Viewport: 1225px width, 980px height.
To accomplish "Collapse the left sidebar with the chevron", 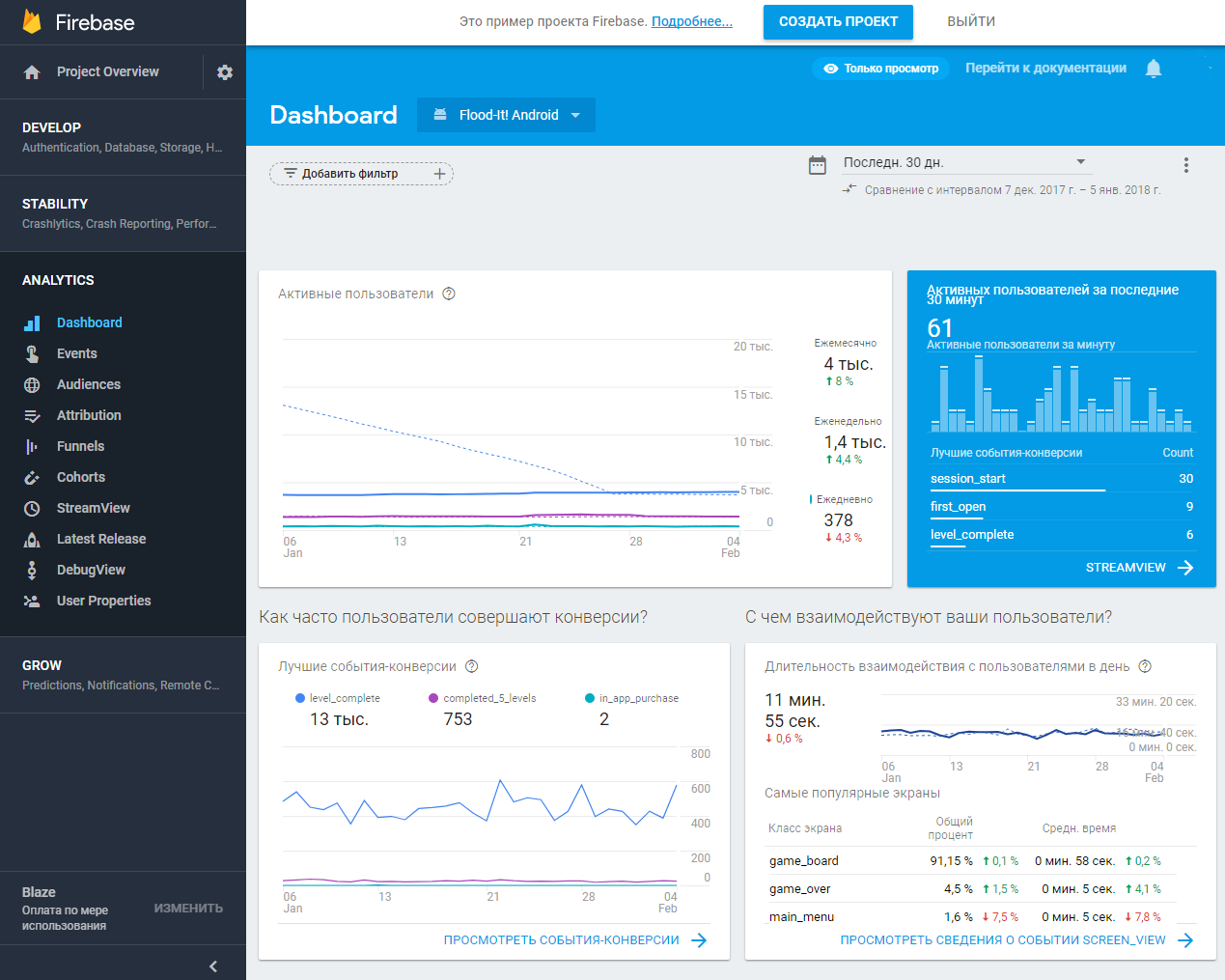I will pyautogui.click(x=212, y=965).
